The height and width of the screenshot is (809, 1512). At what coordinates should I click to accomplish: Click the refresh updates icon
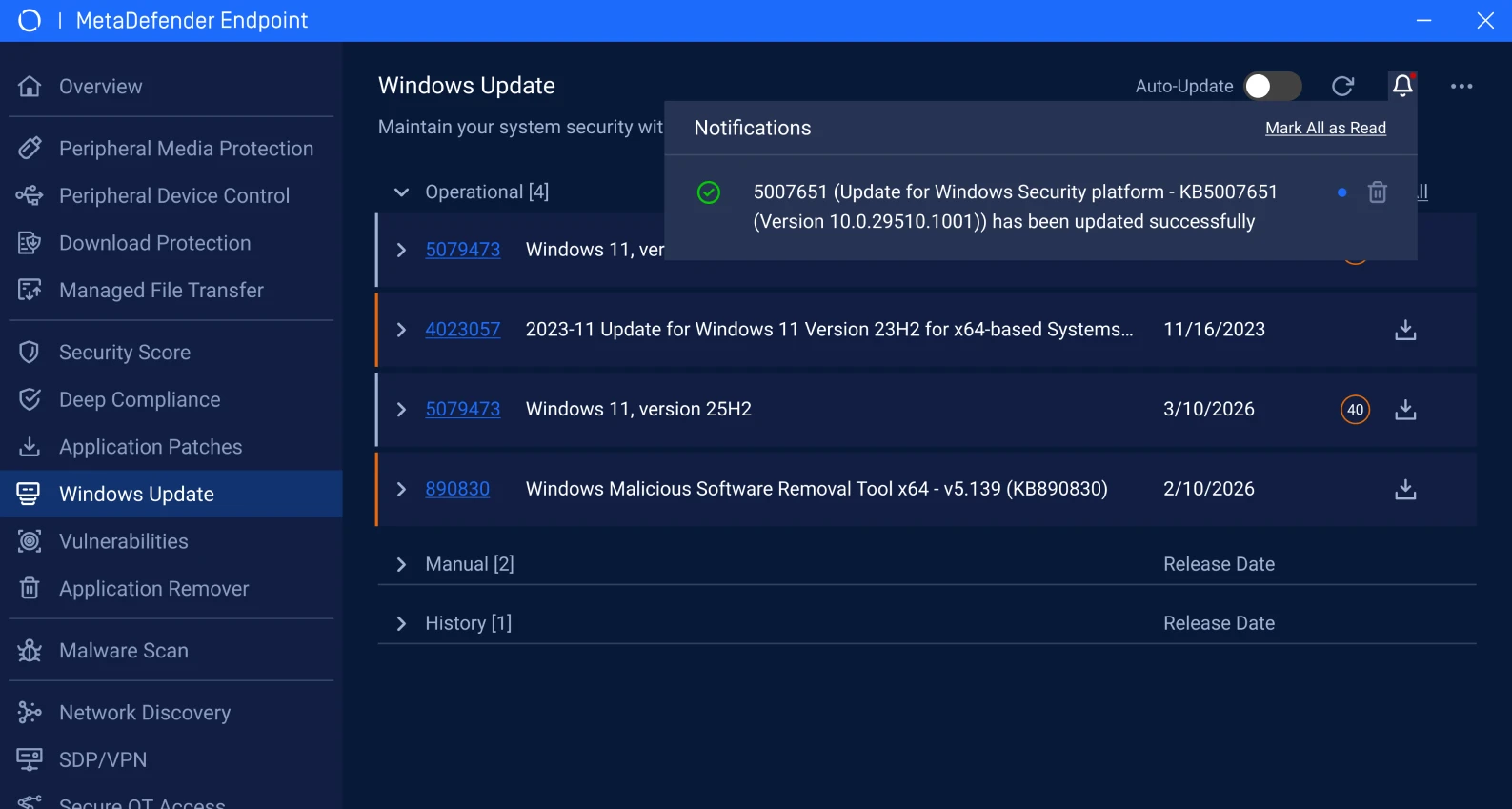pos(1342,87)
